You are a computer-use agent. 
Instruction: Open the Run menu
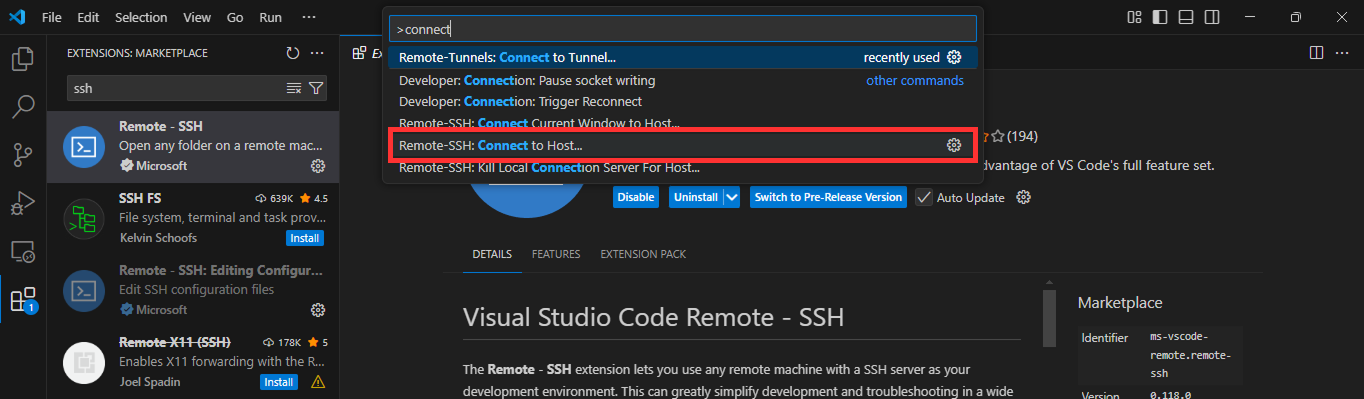coord(270,17)
